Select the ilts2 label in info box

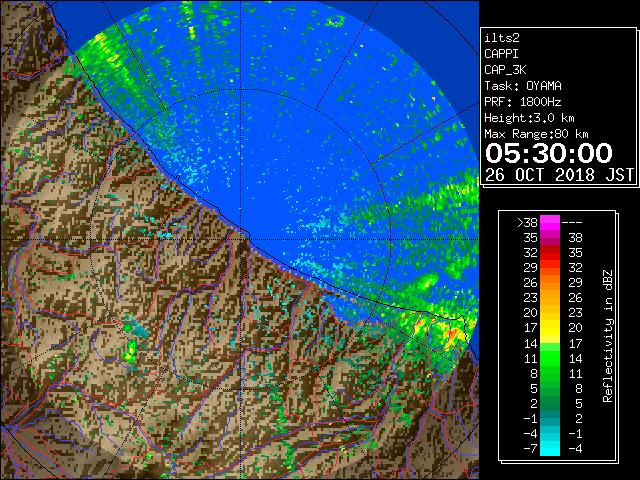click(502, 38)
